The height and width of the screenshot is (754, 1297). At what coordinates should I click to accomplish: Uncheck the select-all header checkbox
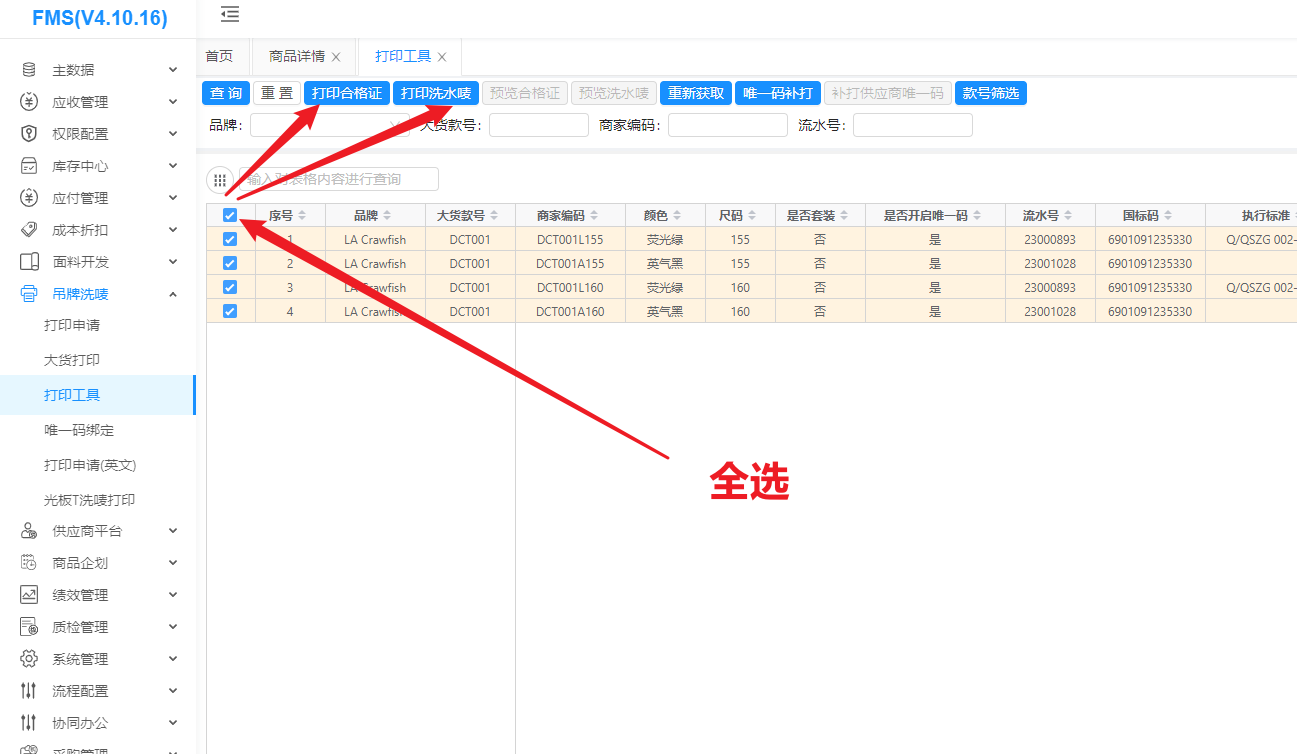230,215
